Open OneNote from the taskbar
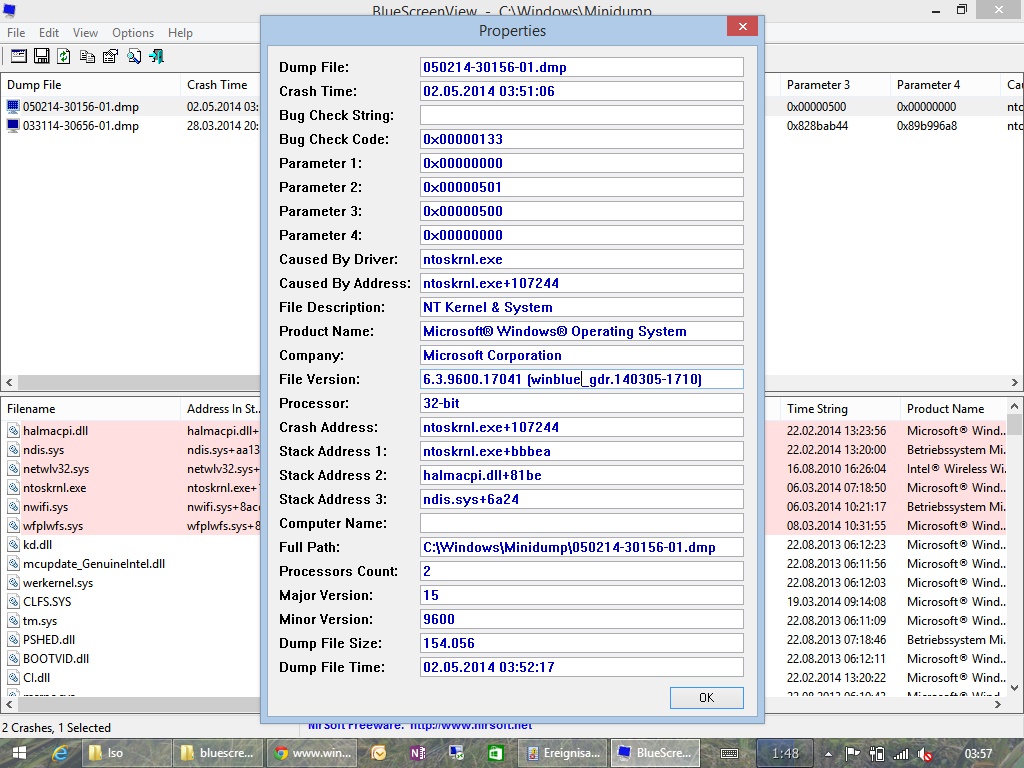Viewport: 1024px width, 768px height. pyautogui.click(x=418, y=753)
